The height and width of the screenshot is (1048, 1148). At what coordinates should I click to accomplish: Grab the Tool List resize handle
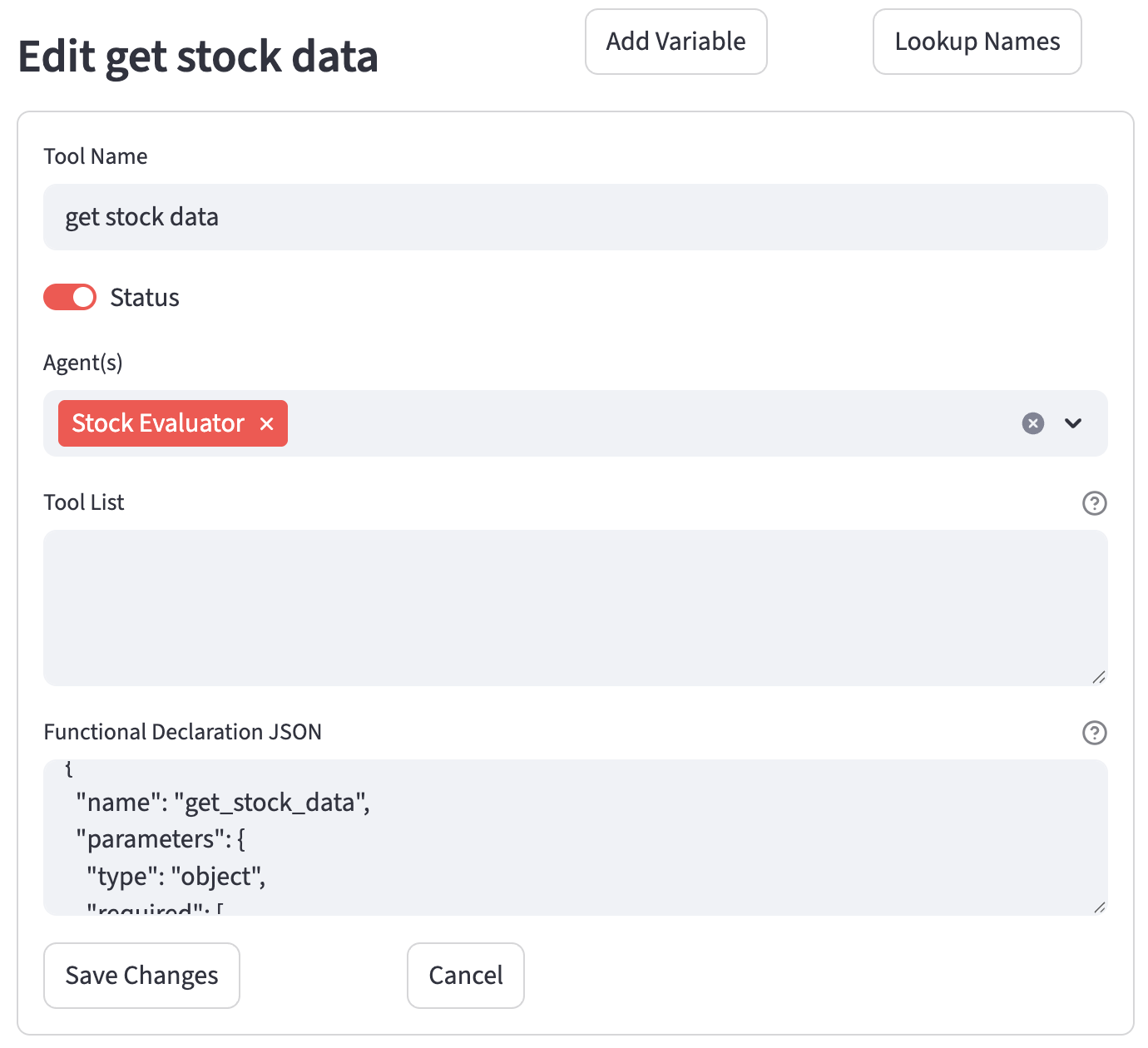[1099, 677]
